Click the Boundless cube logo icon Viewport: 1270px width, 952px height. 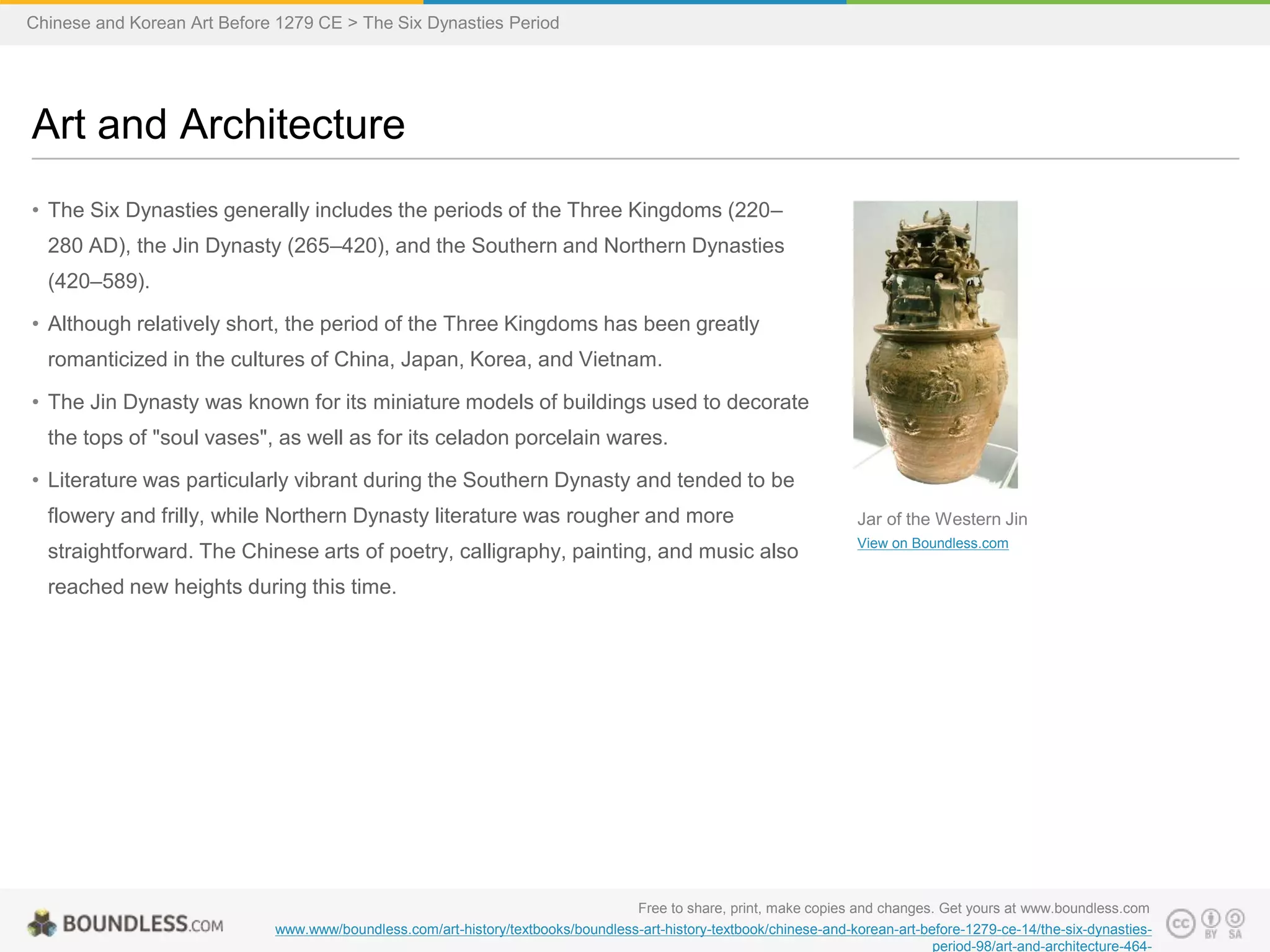pyautogui.click(x=42, y=923)
